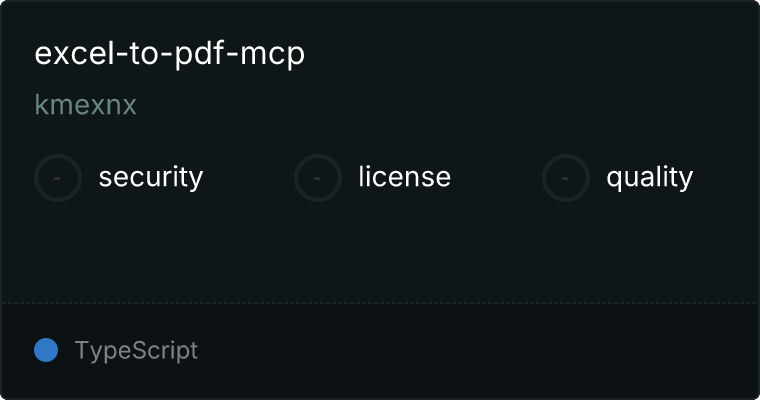Click the gap between license and quality
Screen dimensions: 760x400
(496, 178)
